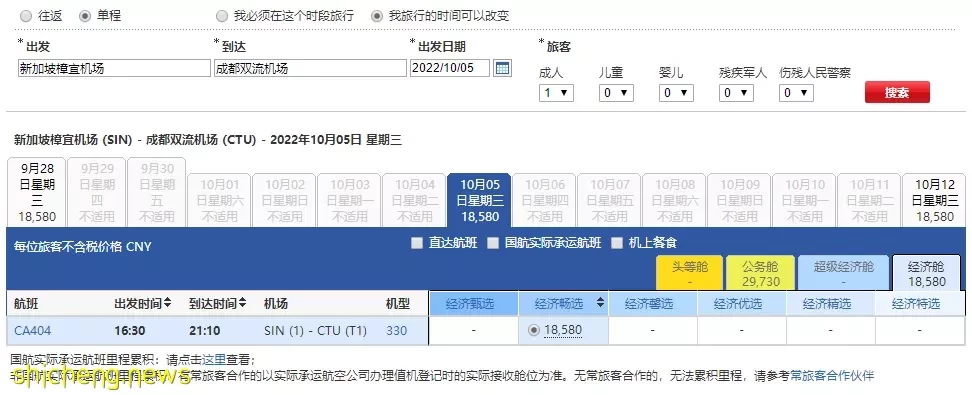
Task: Select the 往返 round-trip radio button
Action: coord(26,17)
